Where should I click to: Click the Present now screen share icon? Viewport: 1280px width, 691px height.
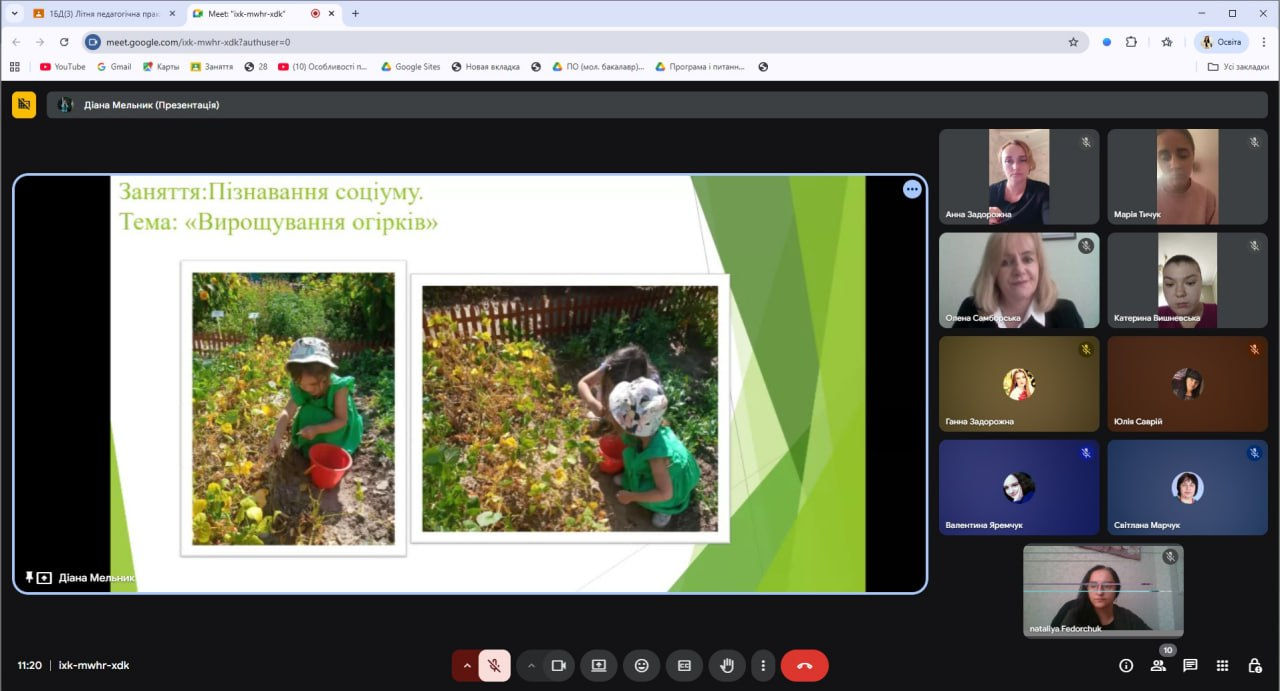[x=599, y=665]
